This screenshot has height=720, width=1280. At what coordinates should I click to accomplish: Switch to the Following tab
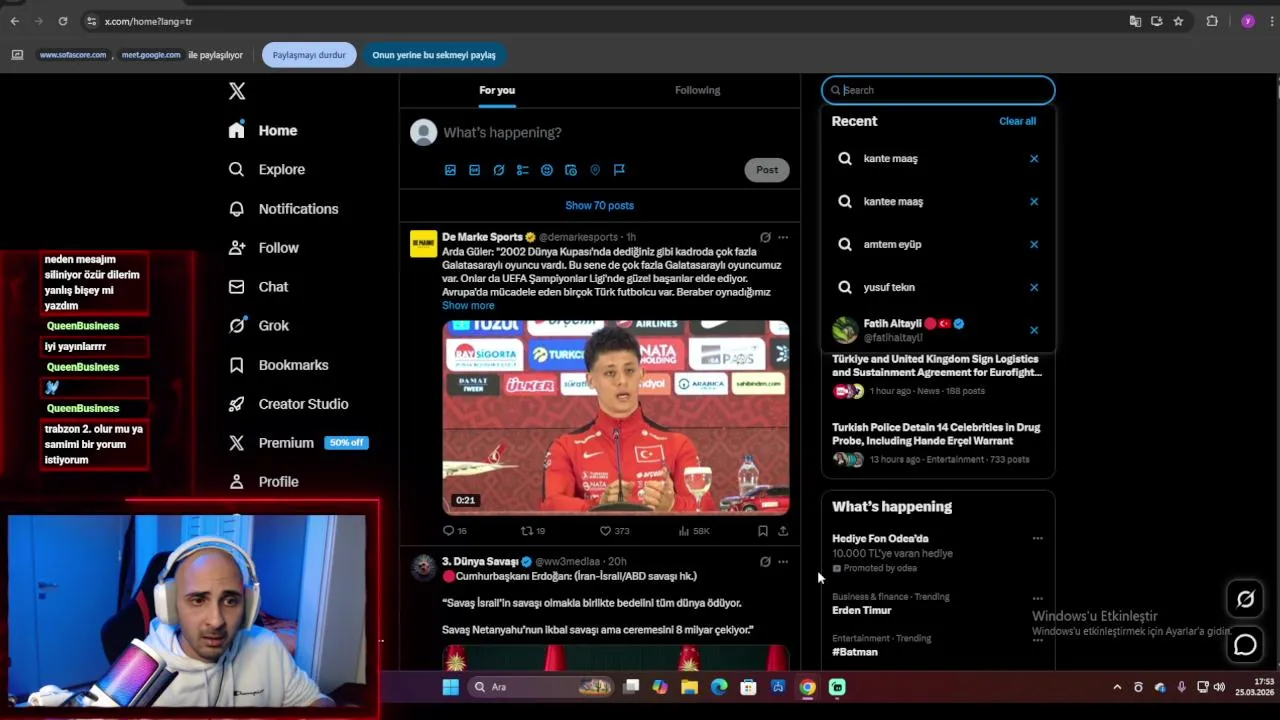(697, 90)
